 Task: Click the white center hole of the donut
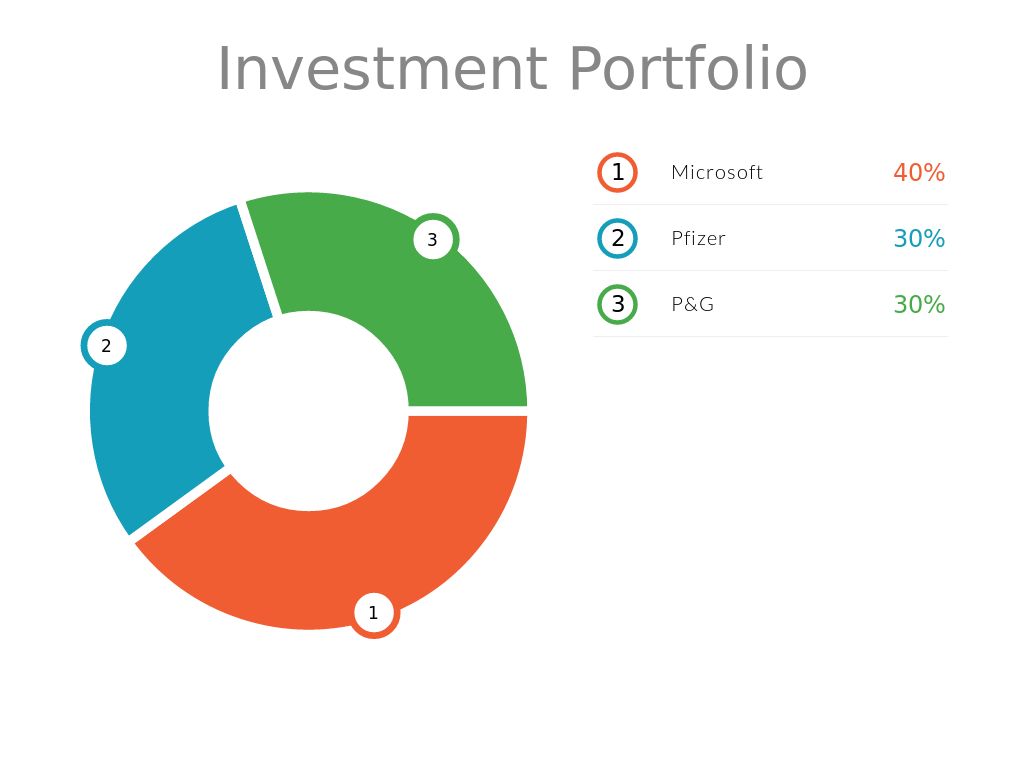[308, 411]
